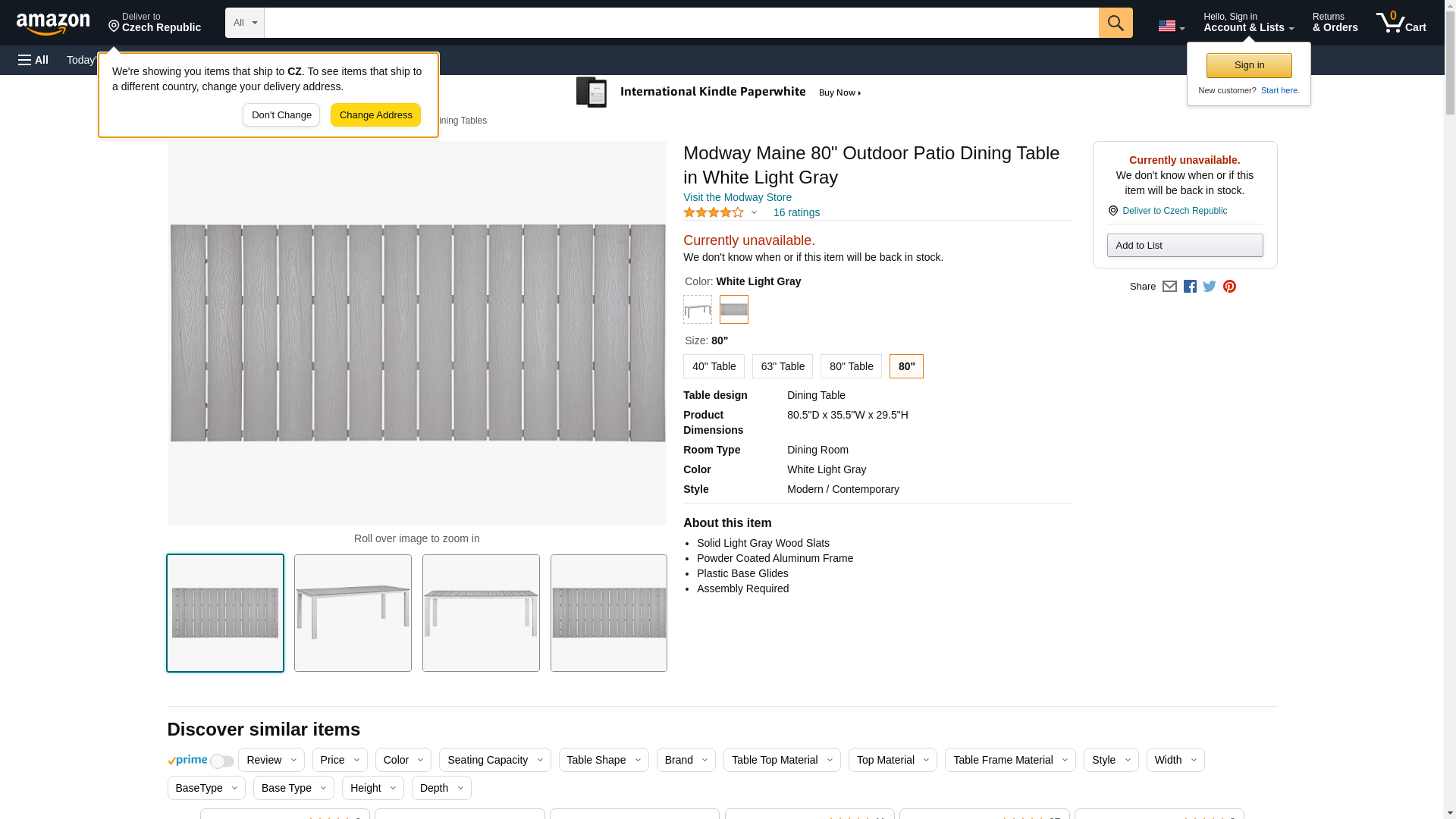This screenshot has height=819, width=1456.
Task: Open the shopping cart icon
Action: pos(1401,23)
